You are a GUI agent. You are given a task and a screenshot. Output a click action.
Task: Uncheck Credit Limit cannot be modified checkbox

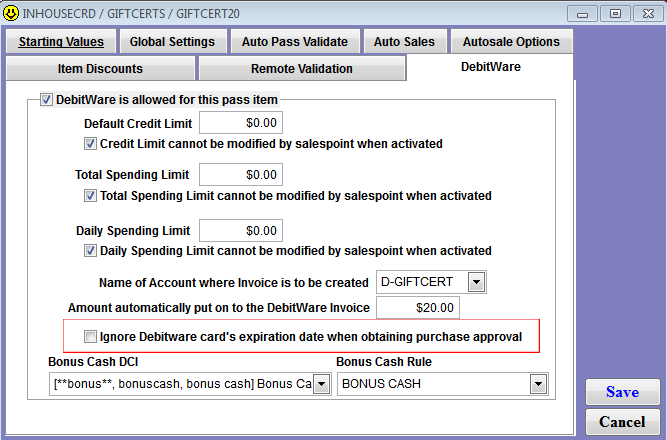pyautogui.click(x=90, y=144)
